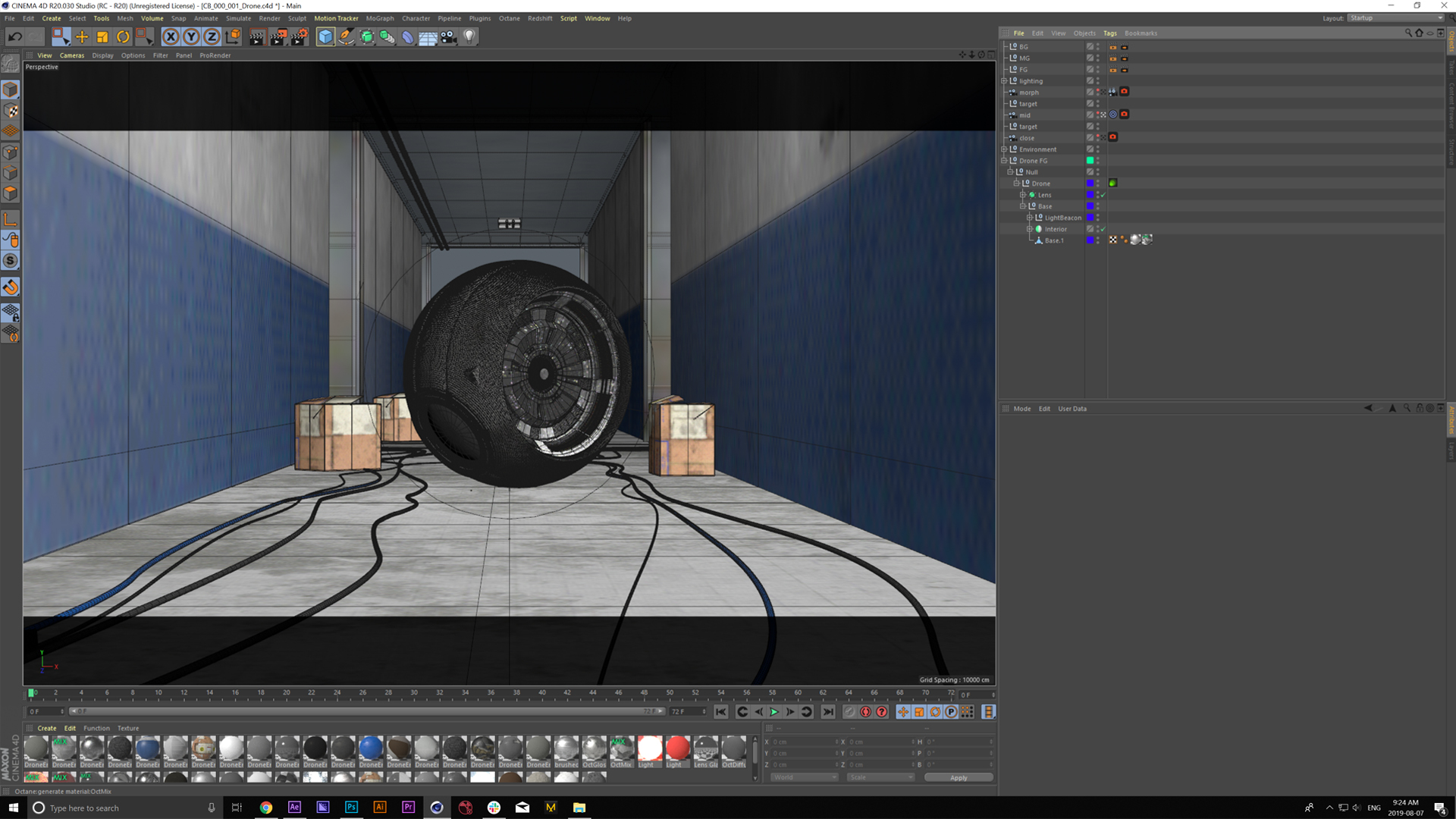Click the Drone object blue layer swatch
The height and width of the screenshot is (819, 1456).
point(1090,184)
